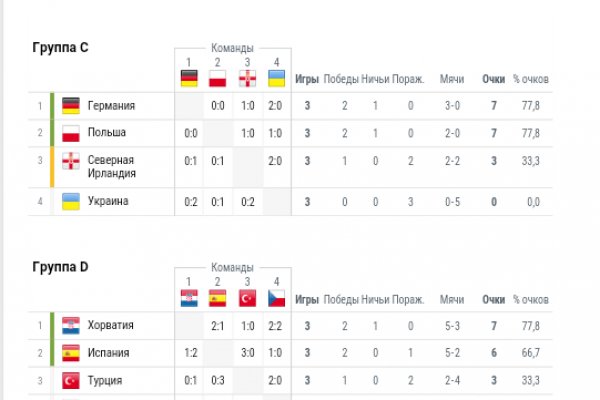Click the flag beside Турция team row
Viewport: 600px width, 400px height.
click(71, 380)
